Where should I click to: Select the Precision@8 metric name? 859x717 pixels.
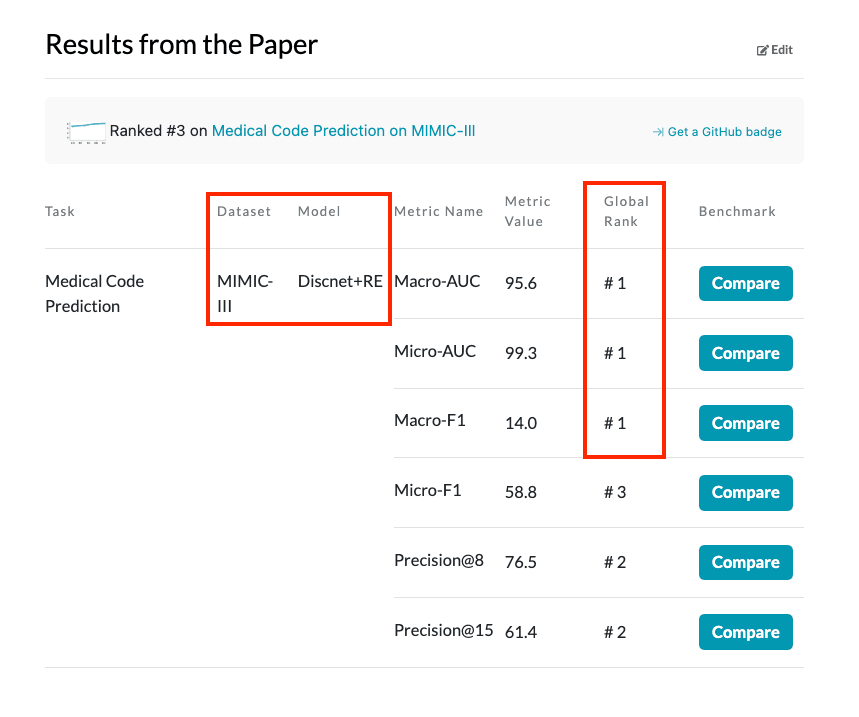coord(439,561)
